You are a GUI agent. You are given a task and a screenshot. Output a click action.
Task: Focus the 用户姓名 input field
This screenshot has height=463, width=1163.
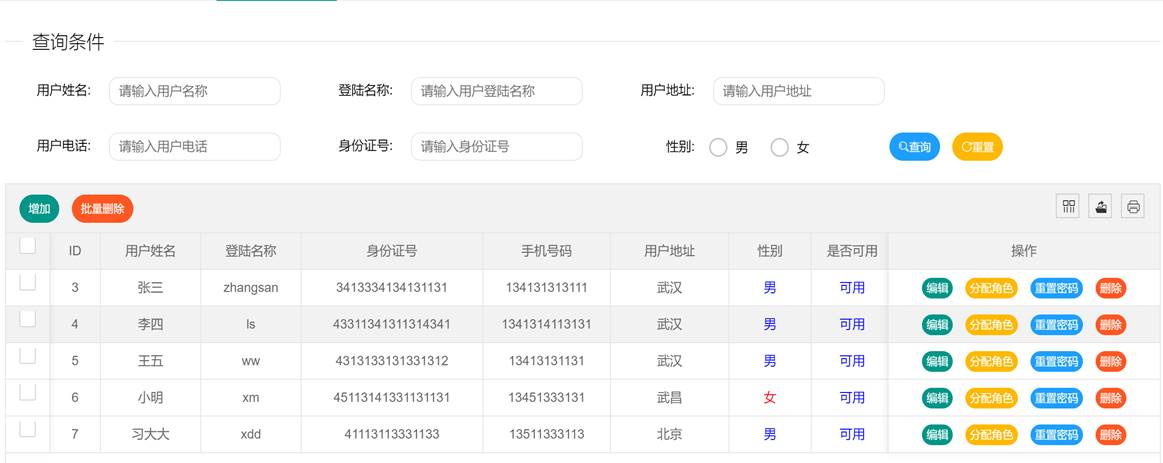(195, 91)
